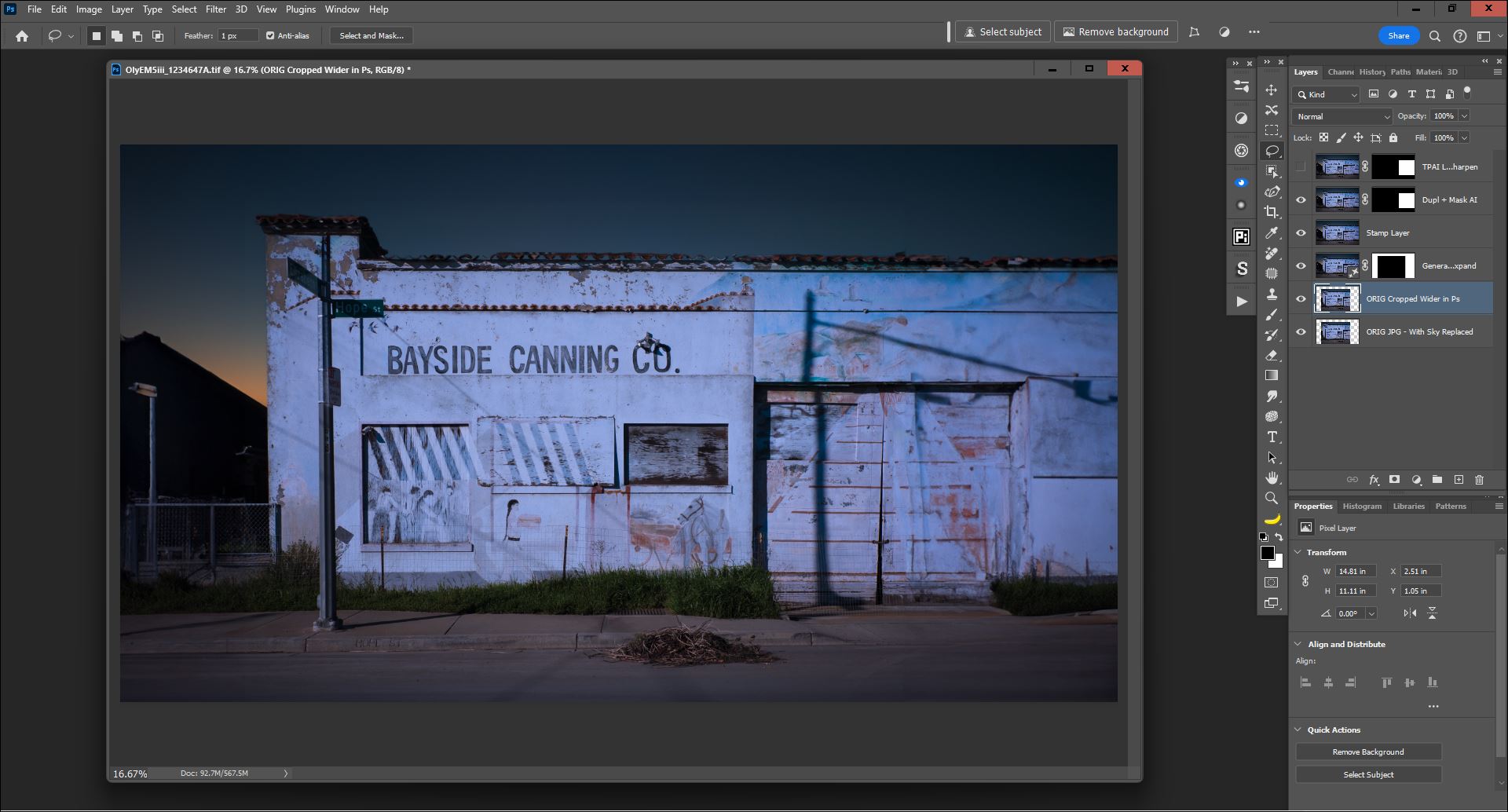Select the Move tool
This screenshot has width=1508, height=812.
point(1272,90)
